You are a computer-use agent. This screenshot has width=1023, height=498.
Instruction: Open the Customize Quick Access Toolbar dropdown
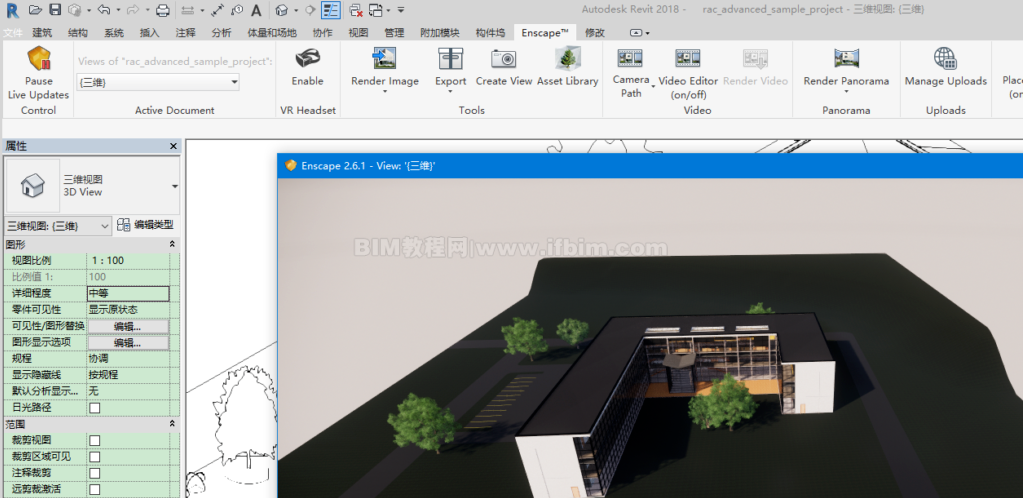click(401, 10)
